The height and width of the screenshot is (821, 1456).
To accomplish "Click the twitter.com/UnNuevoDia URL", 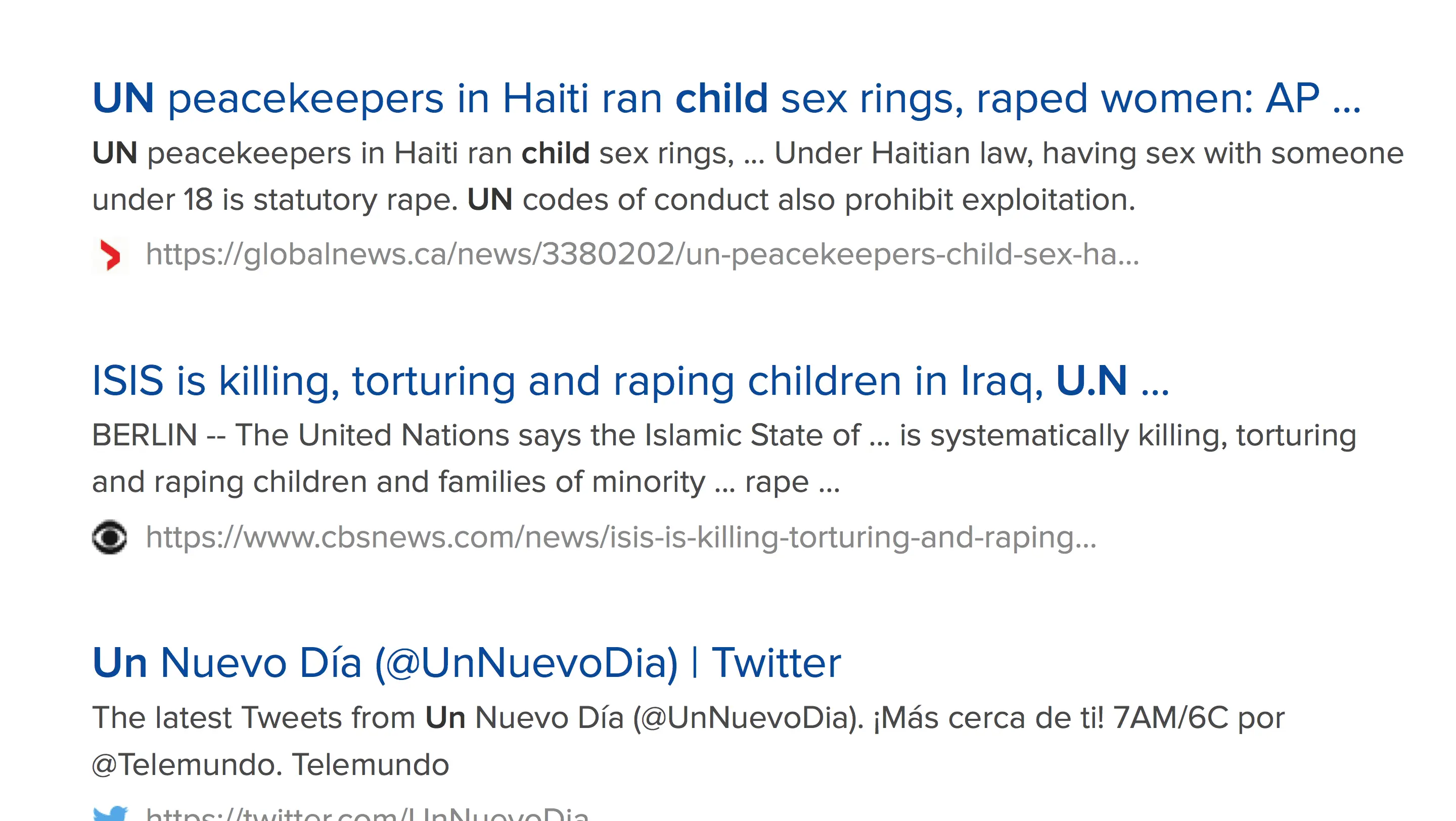I will [368, 814].
